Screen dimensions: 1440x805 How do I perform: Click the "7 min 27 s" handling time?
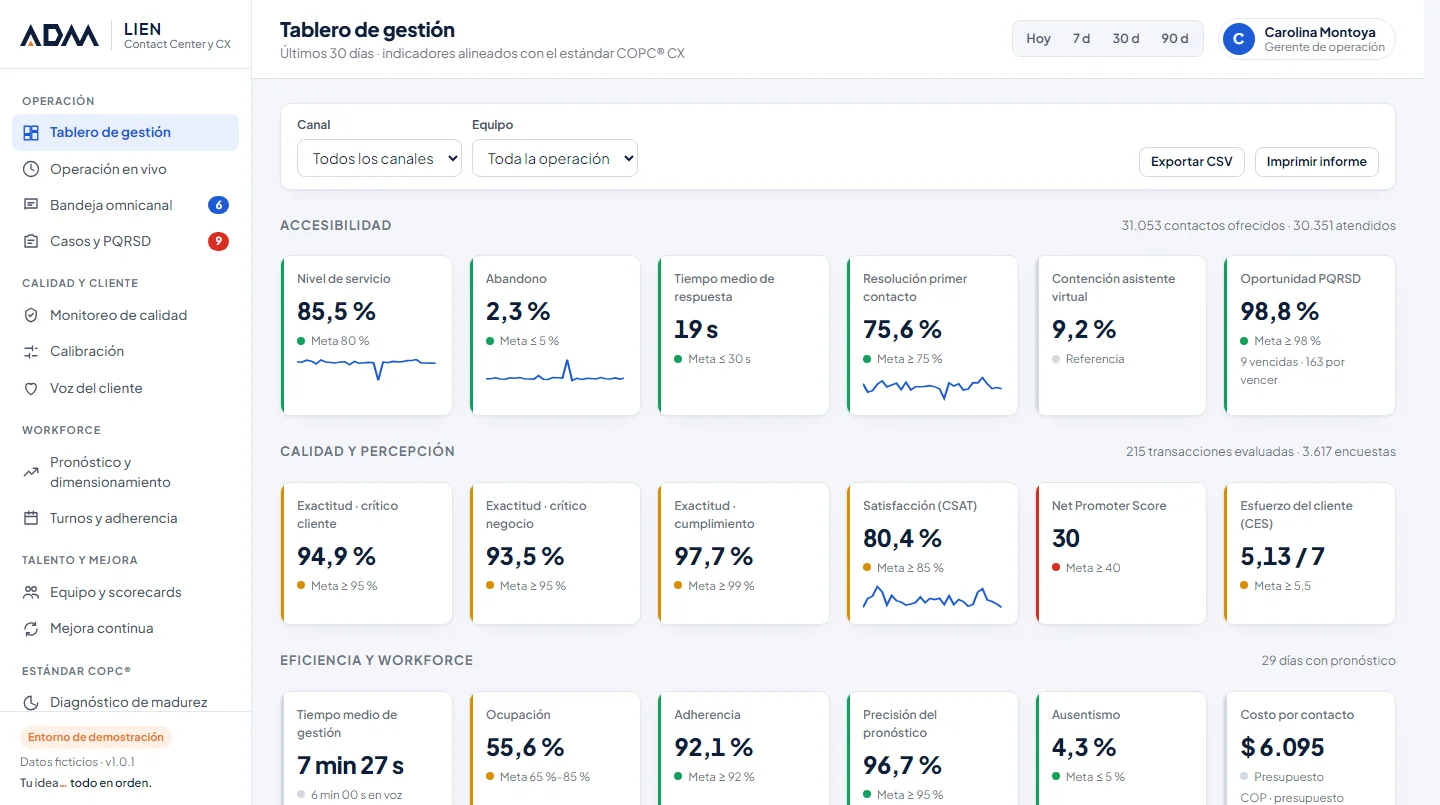coord(351,765)
